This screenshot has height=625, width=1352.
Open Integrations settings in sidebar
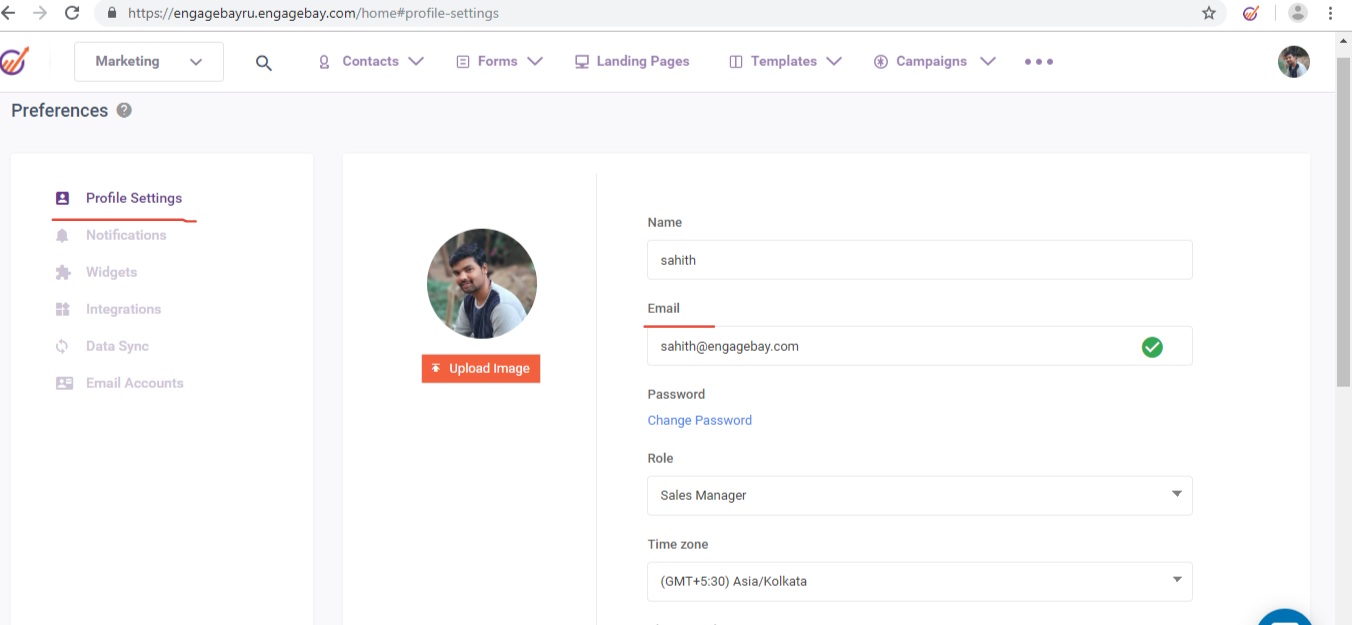click(123, 309)
